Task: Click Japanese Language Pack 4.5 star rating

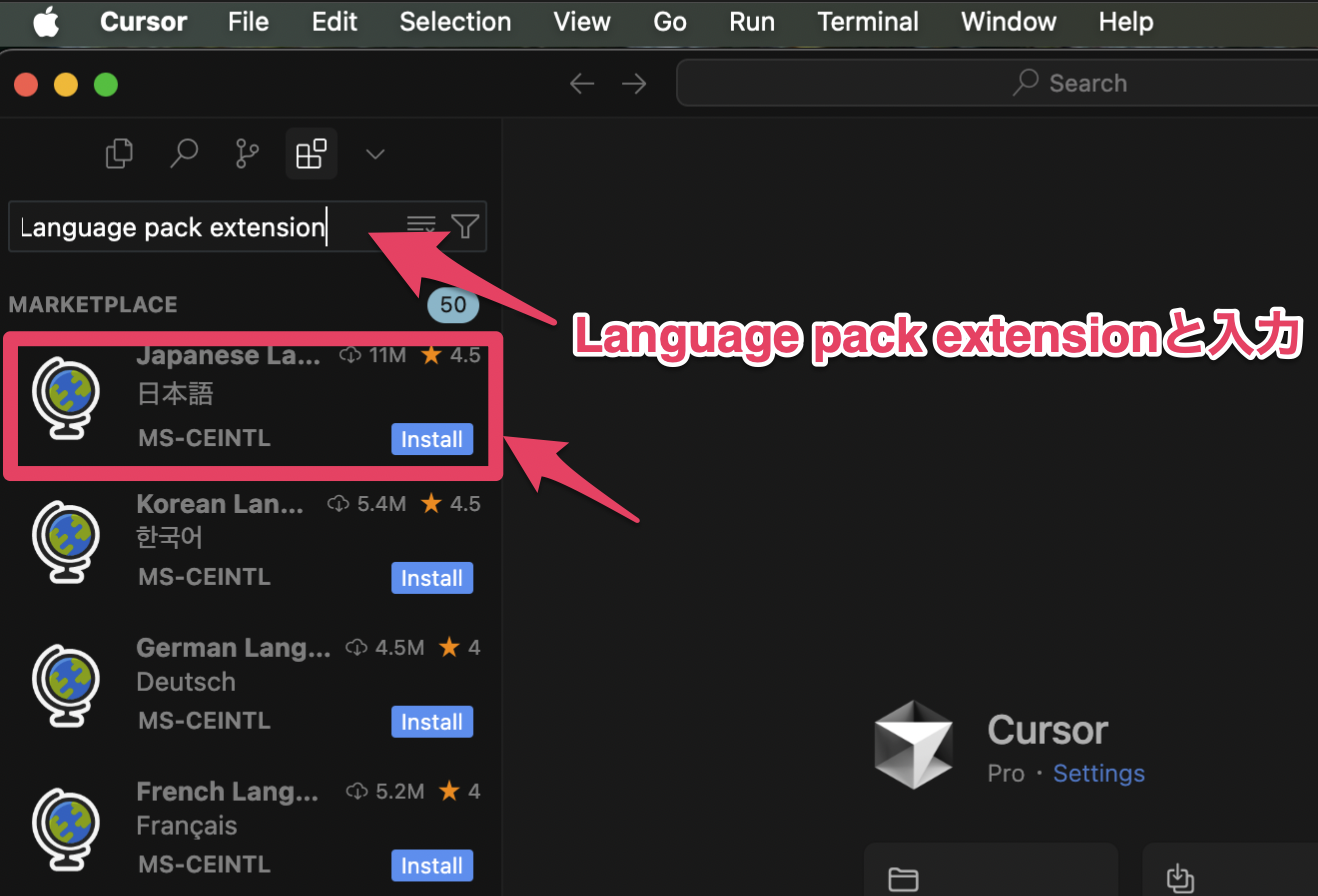Action: 450,355
